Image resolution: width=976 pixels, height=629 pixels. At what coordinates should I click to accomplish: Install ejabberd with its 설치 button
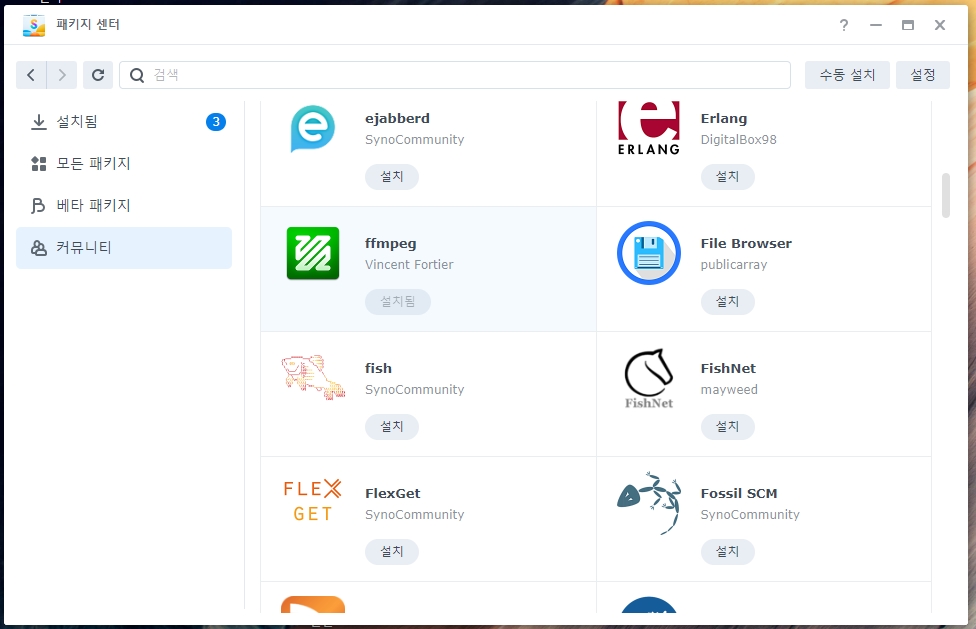(392, 177)
